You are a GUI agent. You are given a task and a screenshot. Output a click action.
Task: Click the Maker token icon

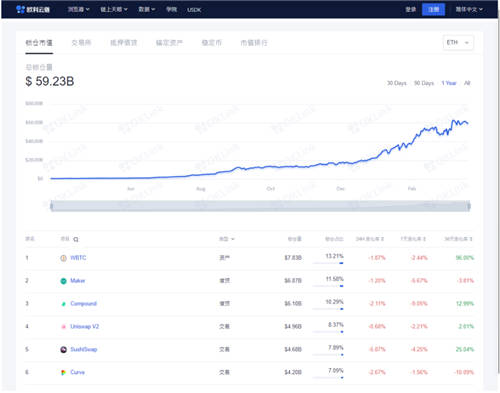[63, 281]
